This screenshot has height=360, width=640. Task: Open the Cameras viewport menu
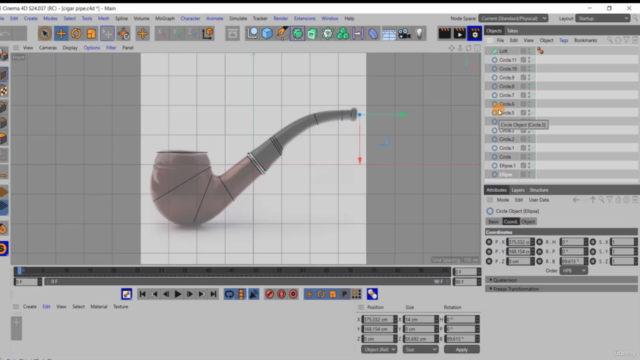48,48
